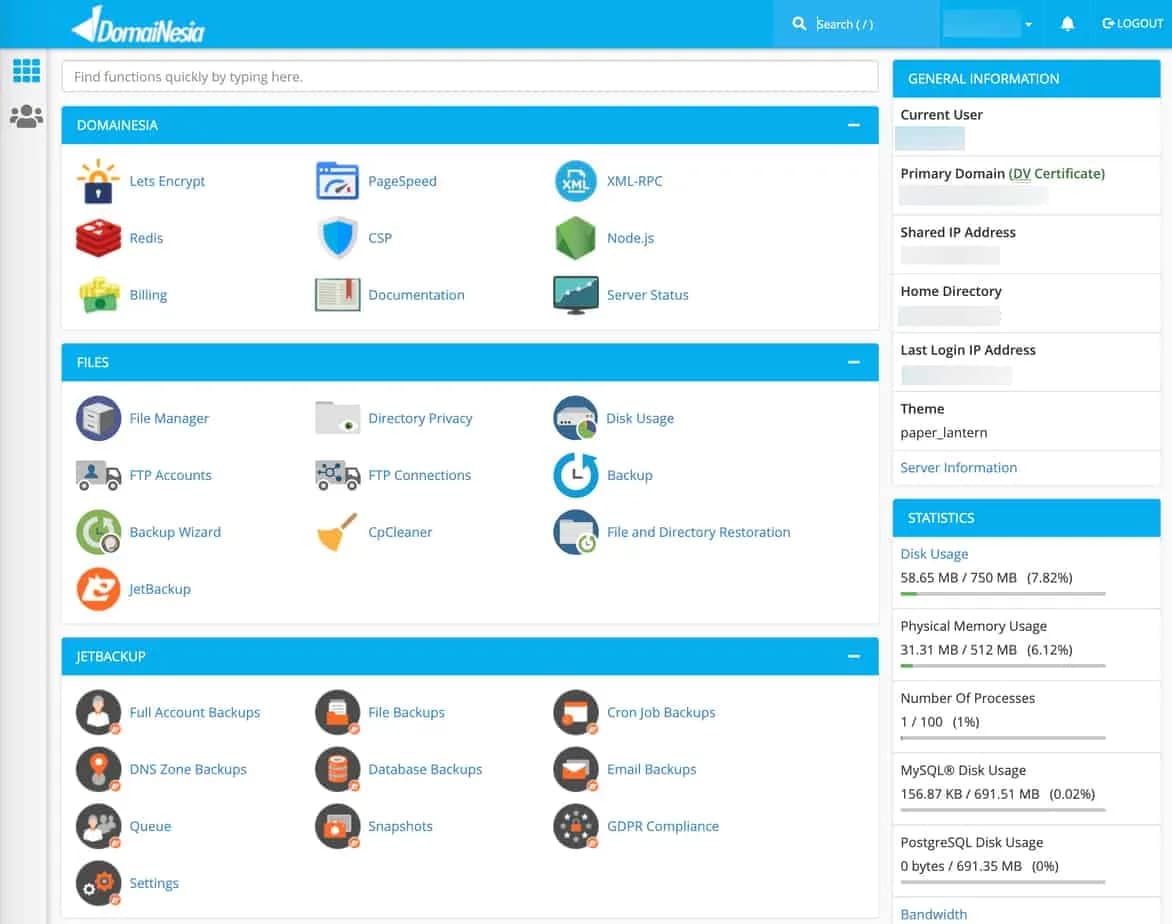Image resolution: width=1172 pixels, height=924 pixels.
Task: Open Server Status monitor
Action: pyautogui.click(x=647, y=295)
